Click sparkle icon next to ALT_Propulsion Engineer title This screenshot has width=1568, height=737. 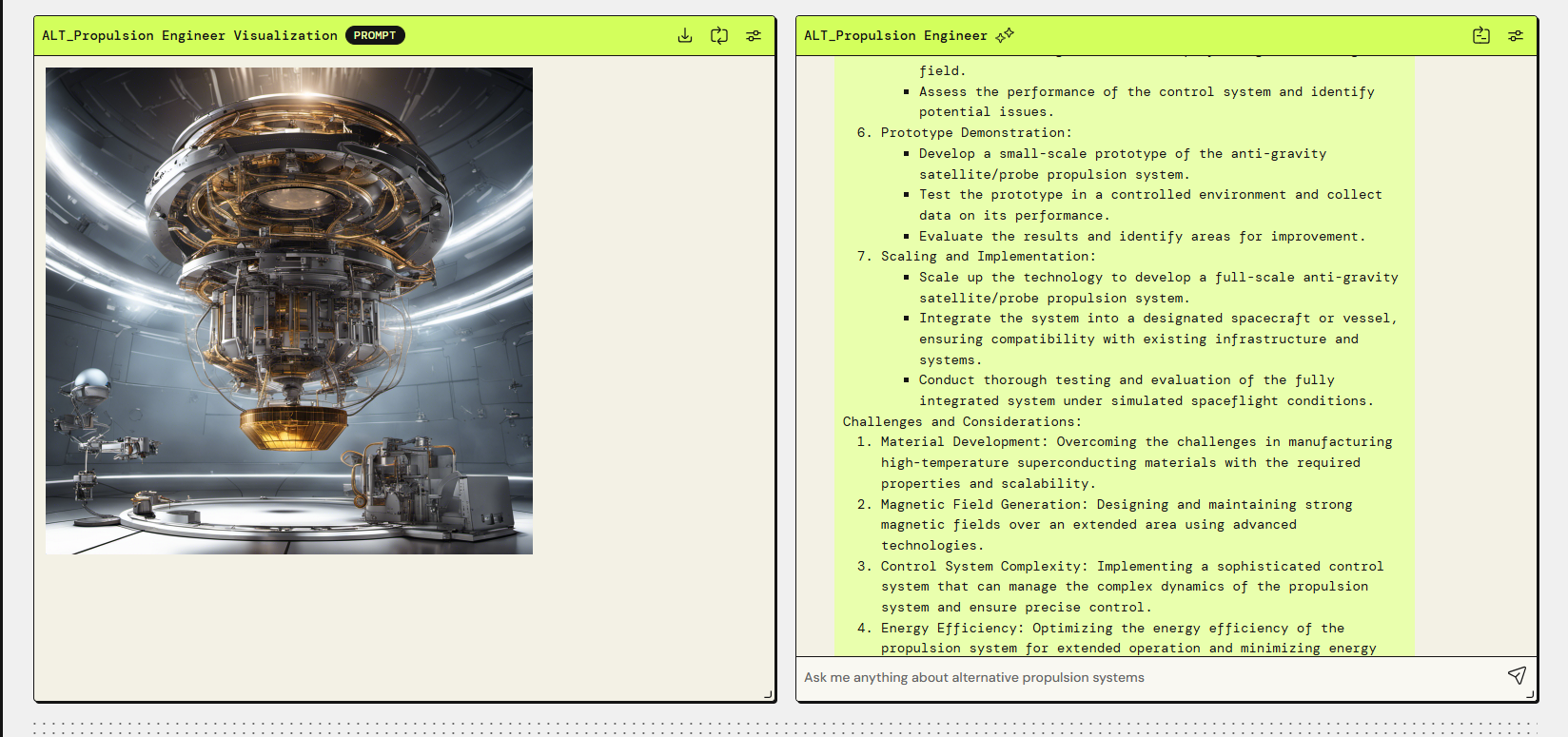1005,35
